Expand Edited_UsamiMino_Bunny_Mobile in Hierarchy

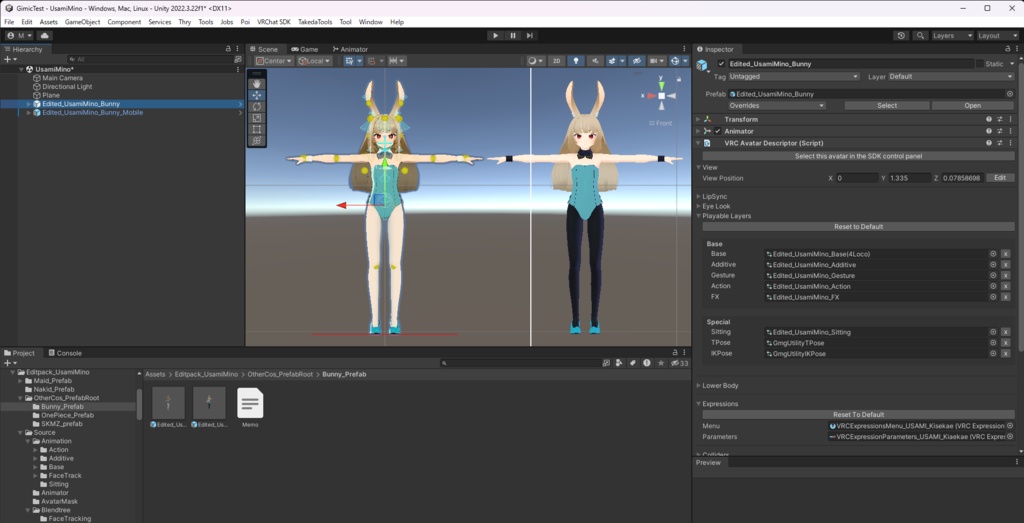tap(28, 113)
